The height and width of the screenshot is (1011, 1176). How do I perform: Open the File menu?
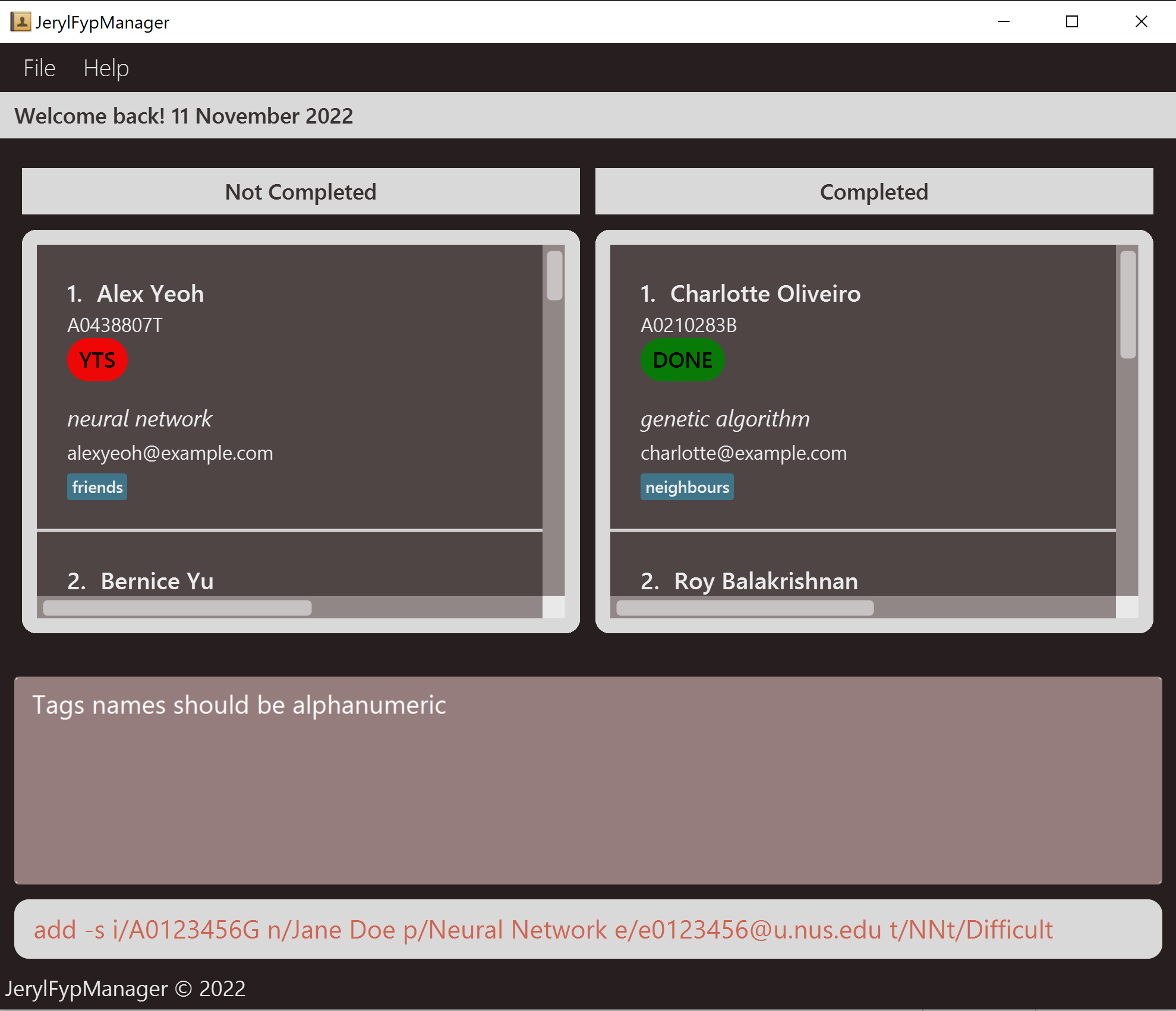39,68
